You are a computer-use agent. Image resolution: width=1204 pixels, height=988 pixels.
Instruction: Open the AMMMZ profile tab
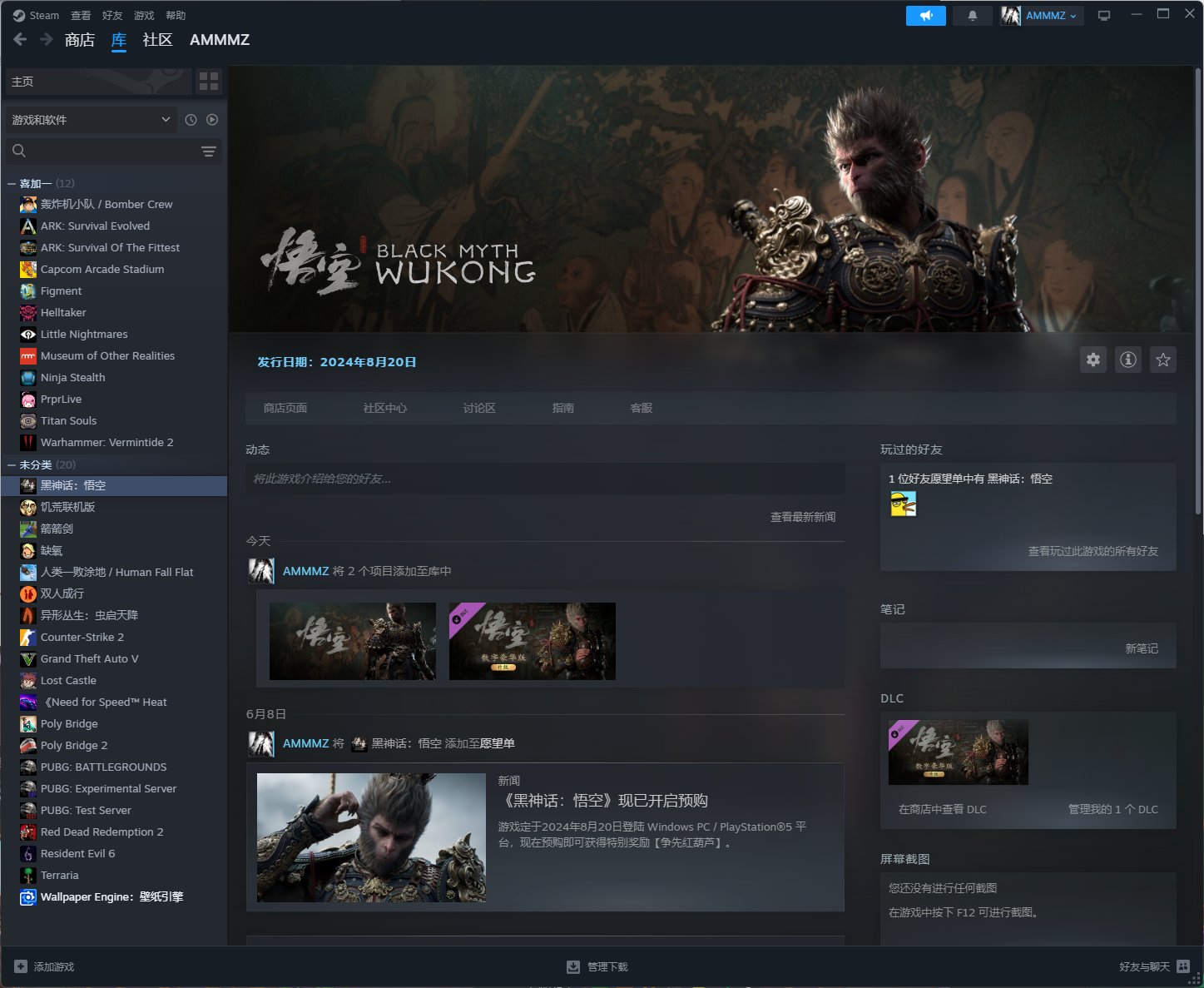click(x=220, y=39)
